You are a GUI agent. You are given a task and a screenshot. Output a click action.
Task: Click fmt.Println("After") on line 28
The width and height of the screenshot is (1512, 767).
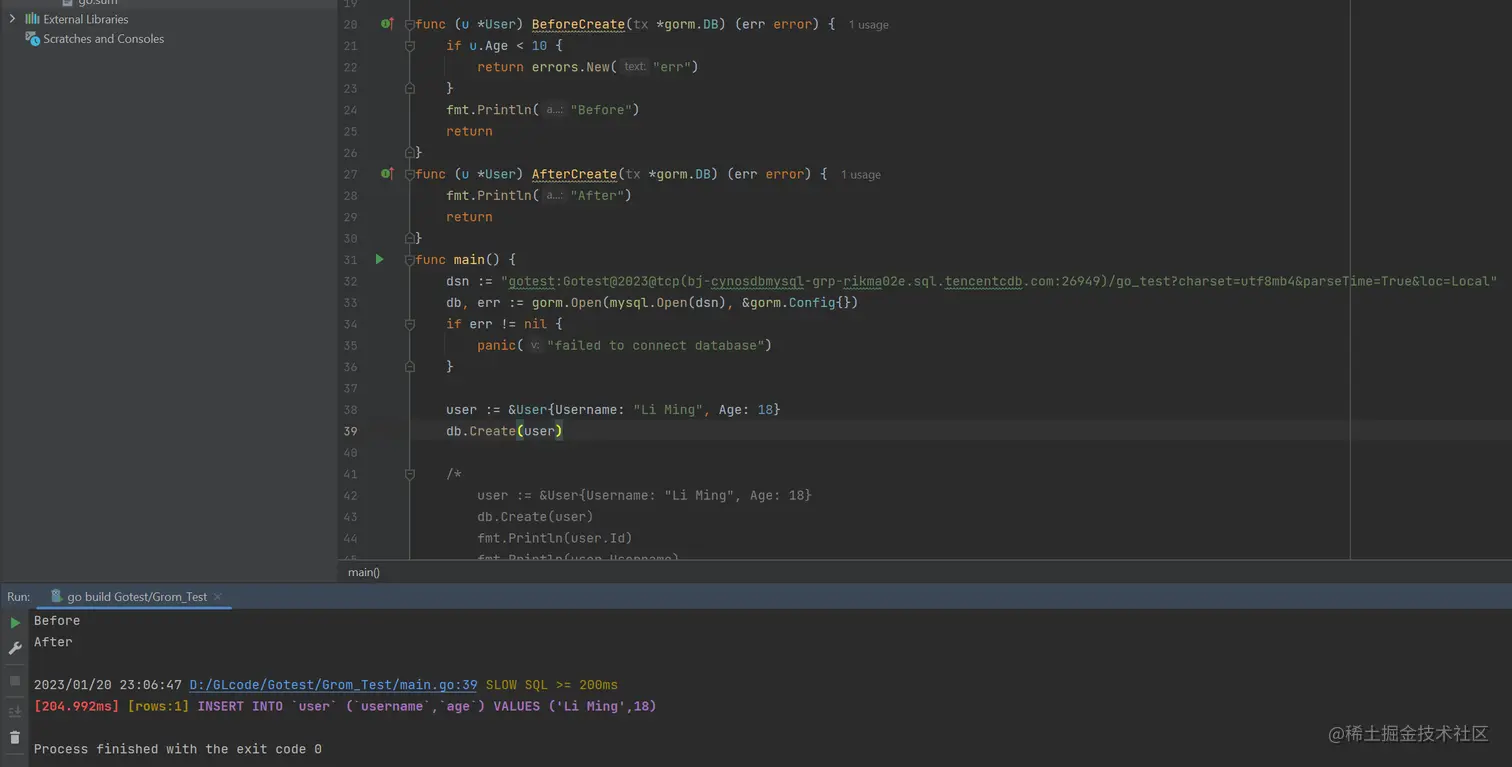pyautogui.click(x=539, y=196)
